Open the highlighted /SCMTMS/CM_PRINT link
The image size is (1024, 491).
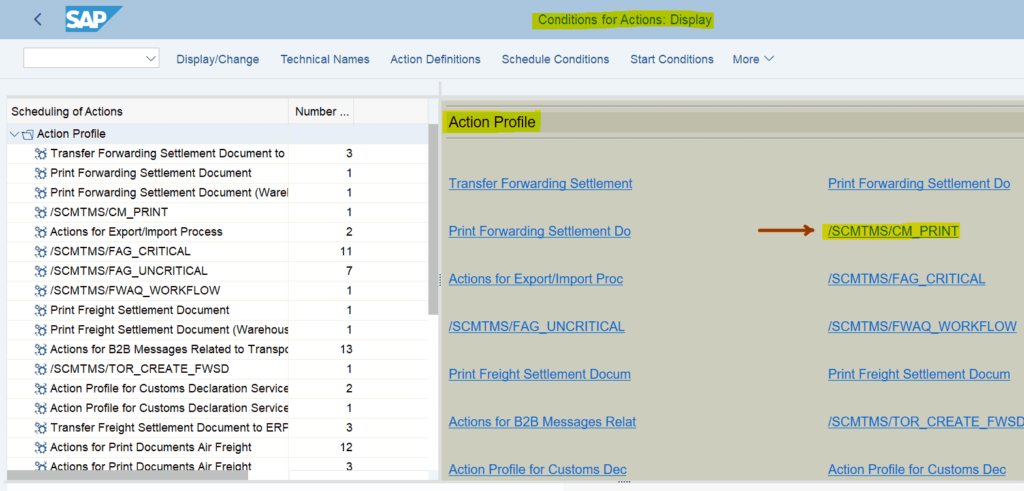tap(893, 231)
